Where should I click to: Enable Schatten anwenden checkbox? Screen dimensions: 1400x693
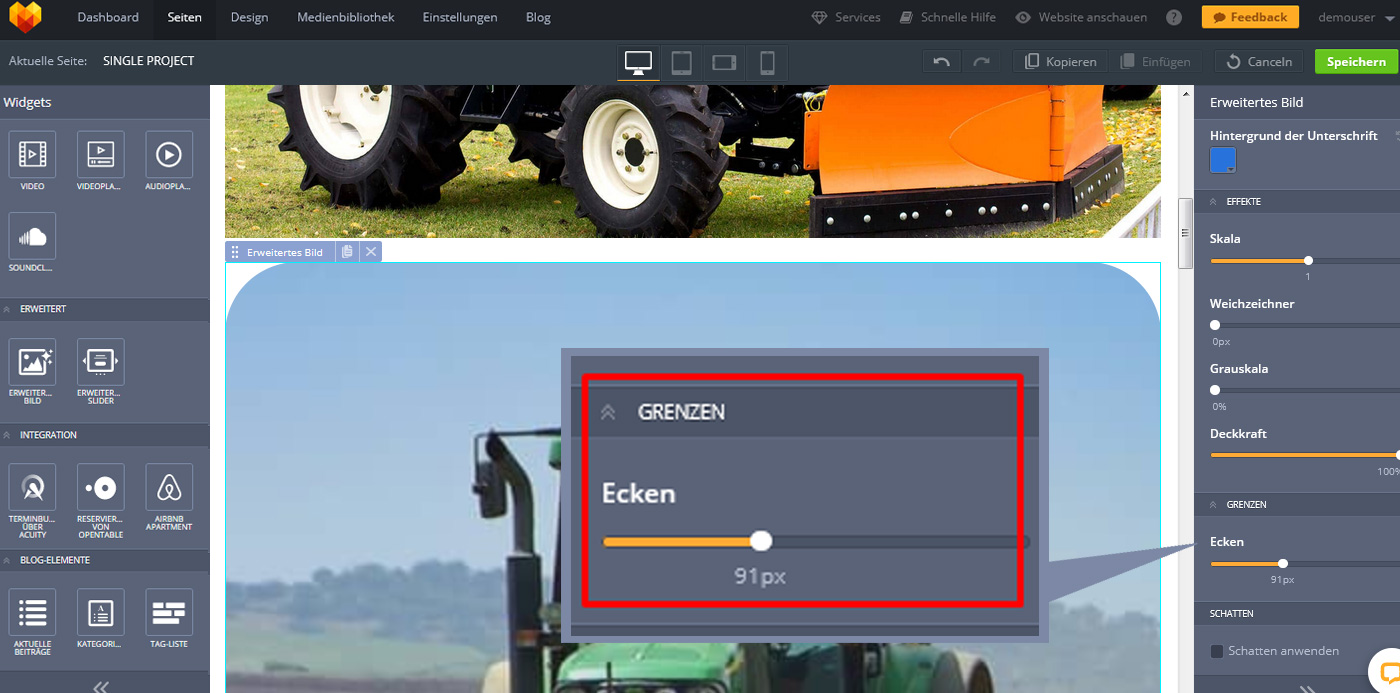pos(1217,651)
